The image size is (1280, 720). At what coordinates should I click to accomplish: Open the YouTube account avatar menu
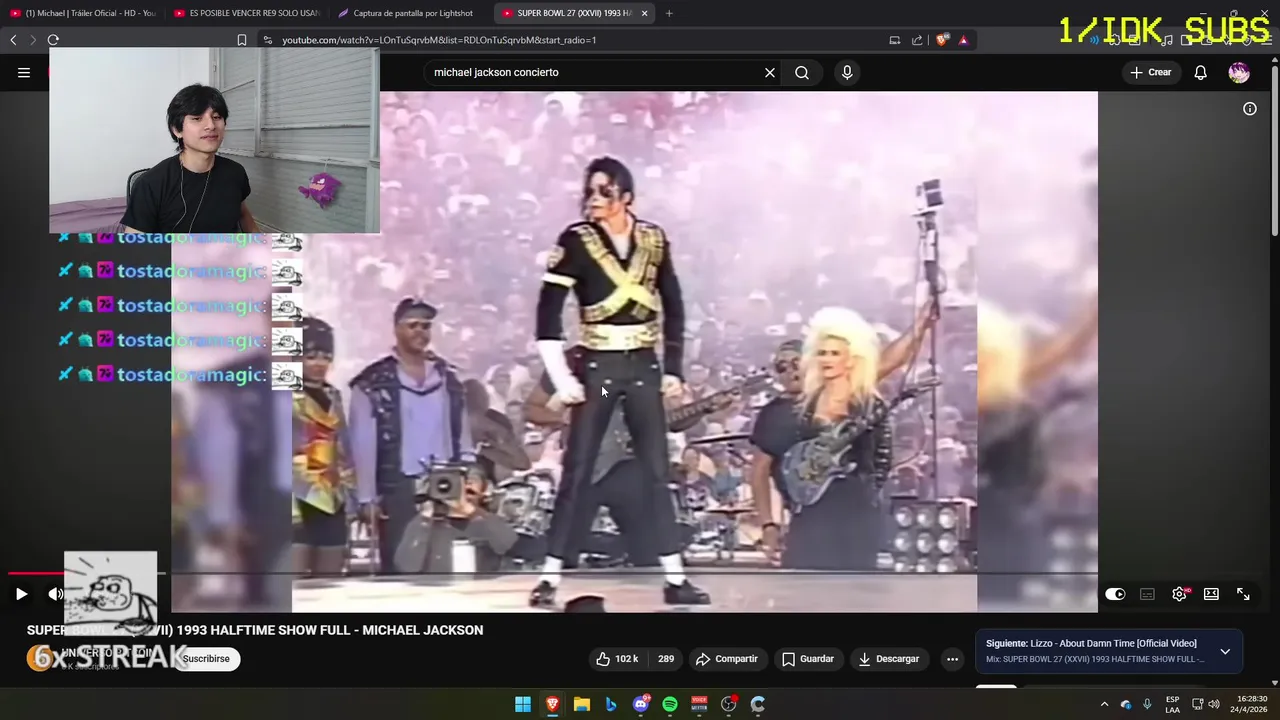coord(1239,72)
